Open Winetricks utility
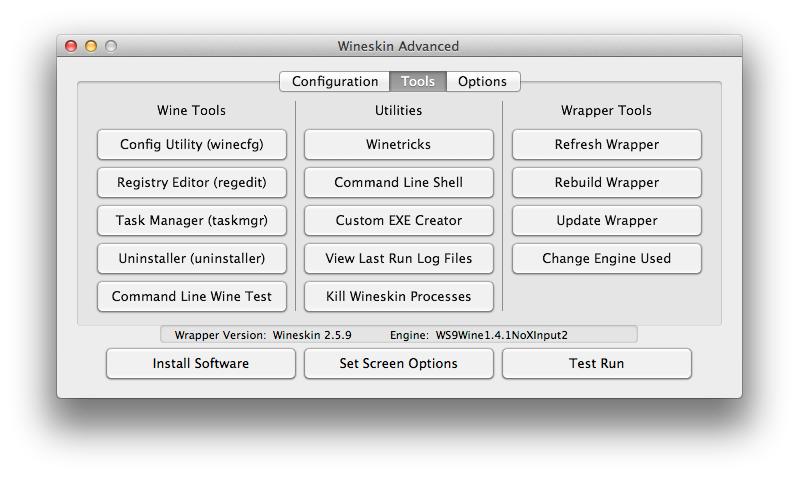Viewport: 799px width, 477px height. pos(398,144)
